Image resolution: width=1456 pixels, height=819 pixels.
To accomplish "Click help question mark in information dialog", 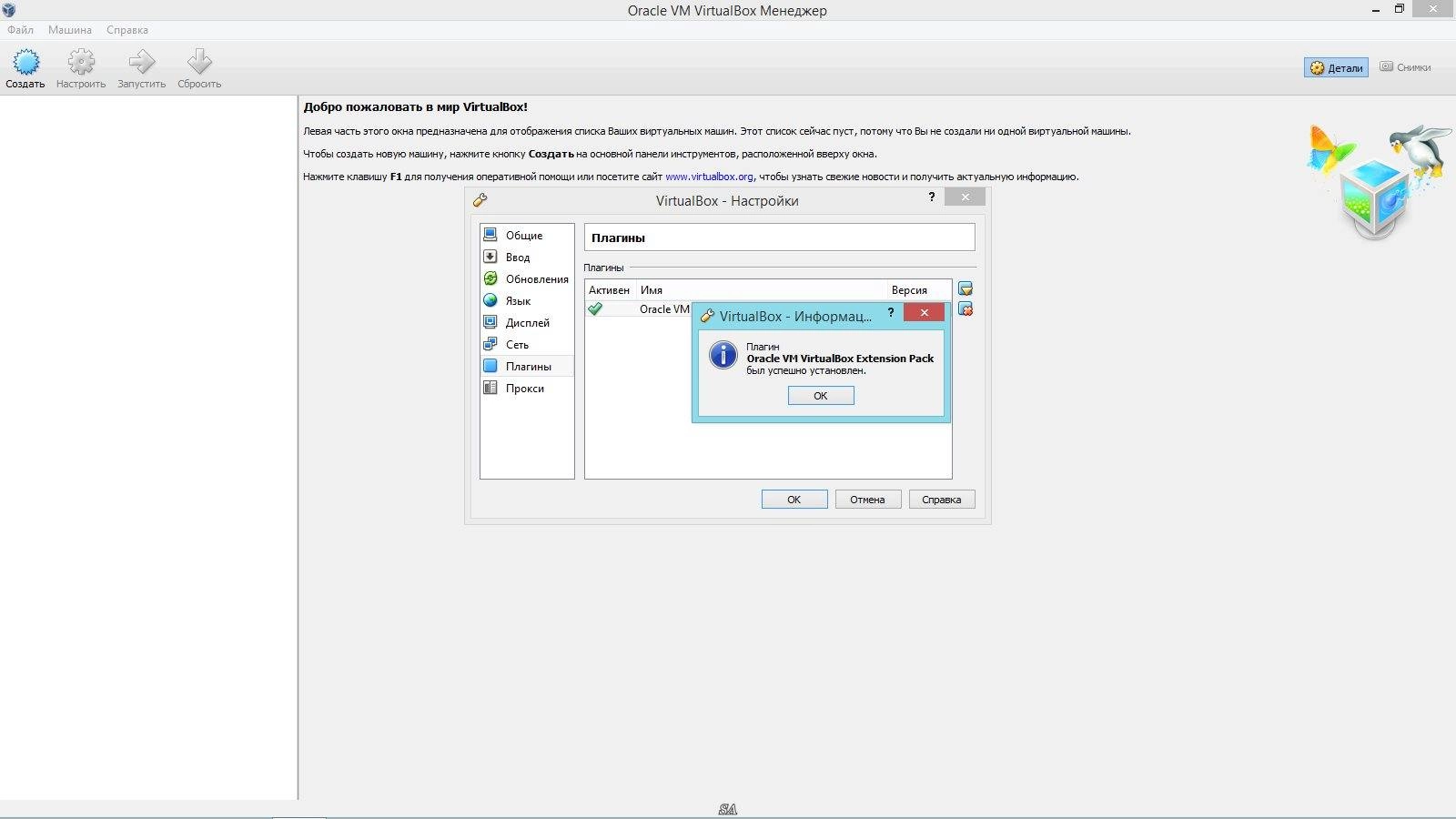I will pos(891,312).
